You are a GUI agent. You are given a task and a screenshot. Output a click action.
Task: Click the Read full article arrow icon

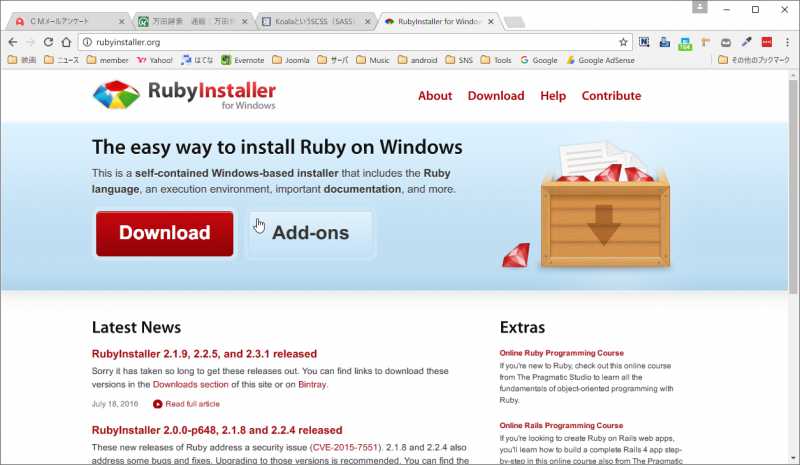coord(158,404)
